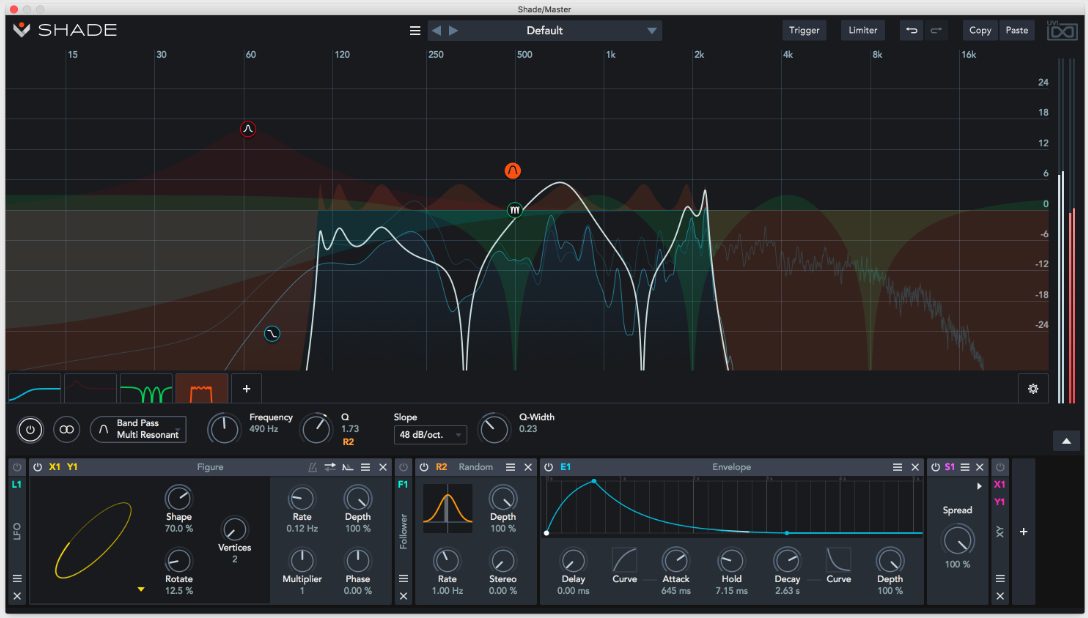Viewport: 1088px width, 618px height.
Task: Toggle the stereo link button
Action: coord(66,430)
